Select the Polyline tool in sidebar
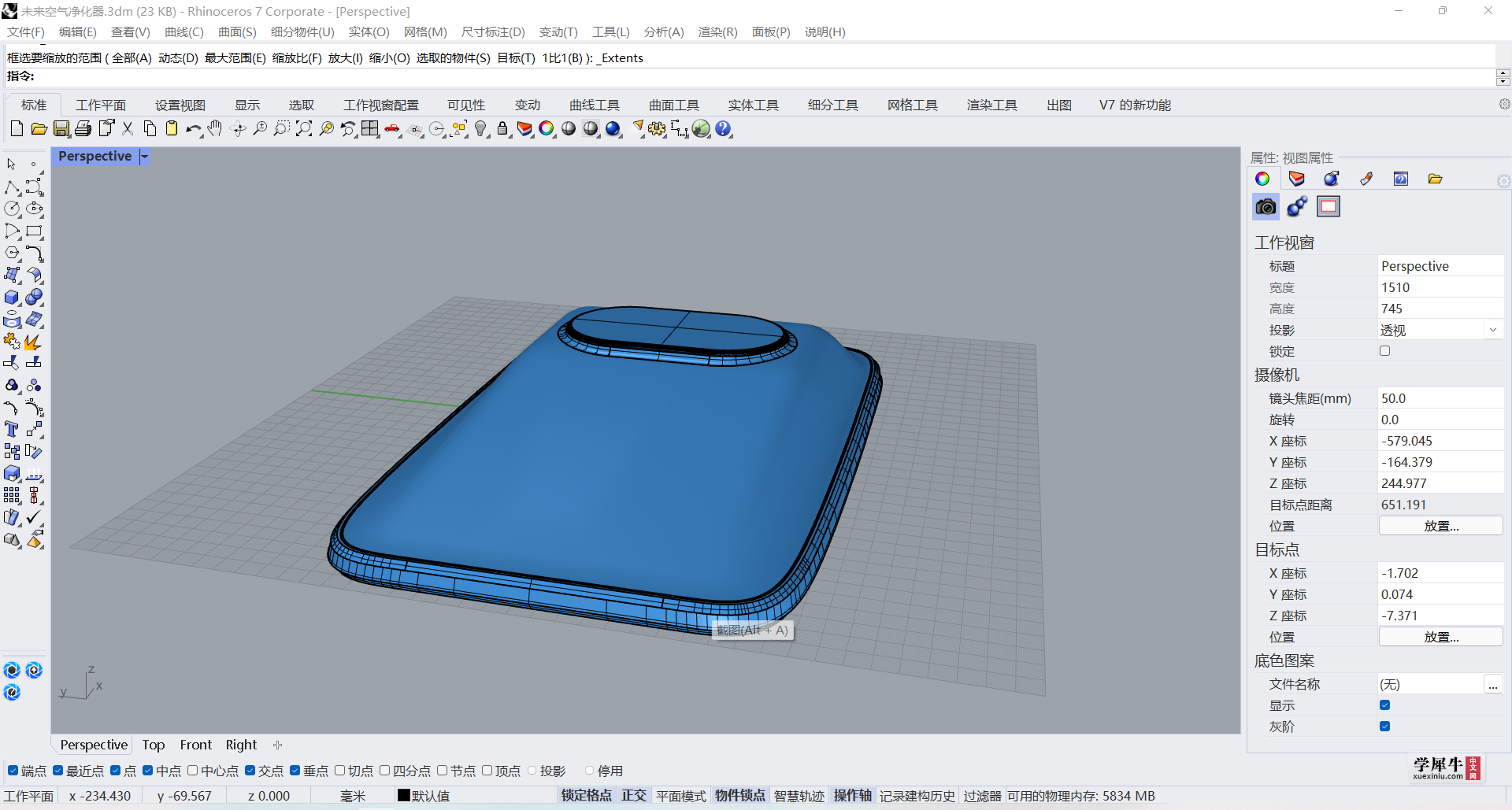The width and height of the screenshot is (1512, 810). [x=13, y=187]
